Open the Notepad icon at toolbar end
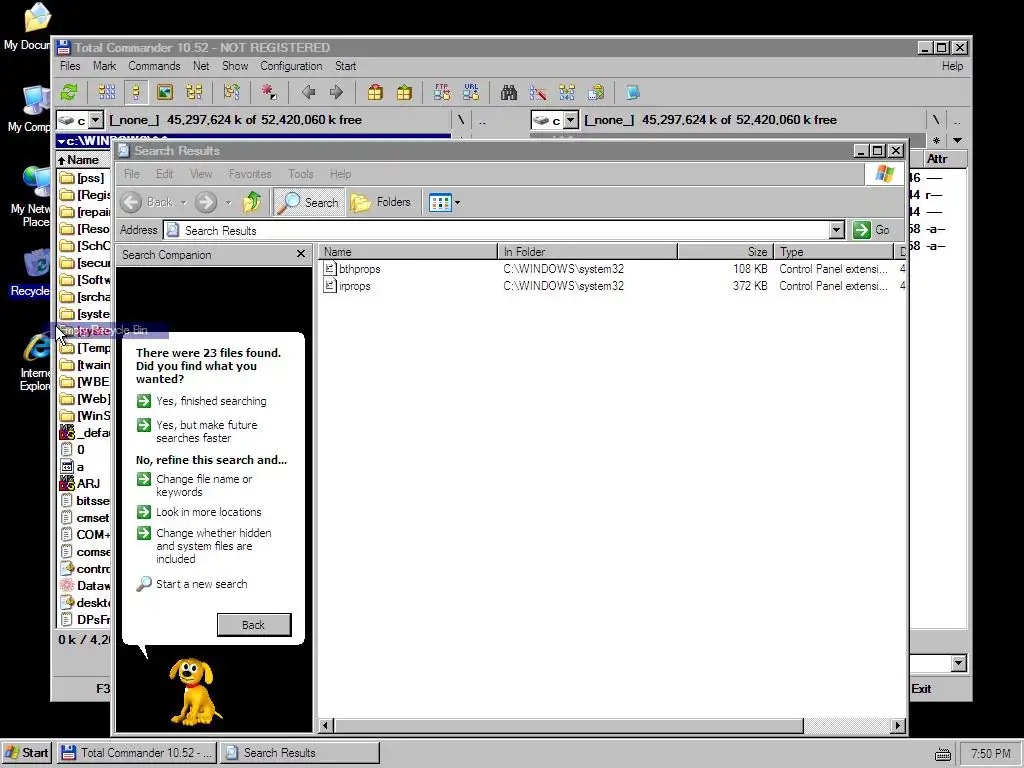The image size is (1024, 768). pos(633,92)
